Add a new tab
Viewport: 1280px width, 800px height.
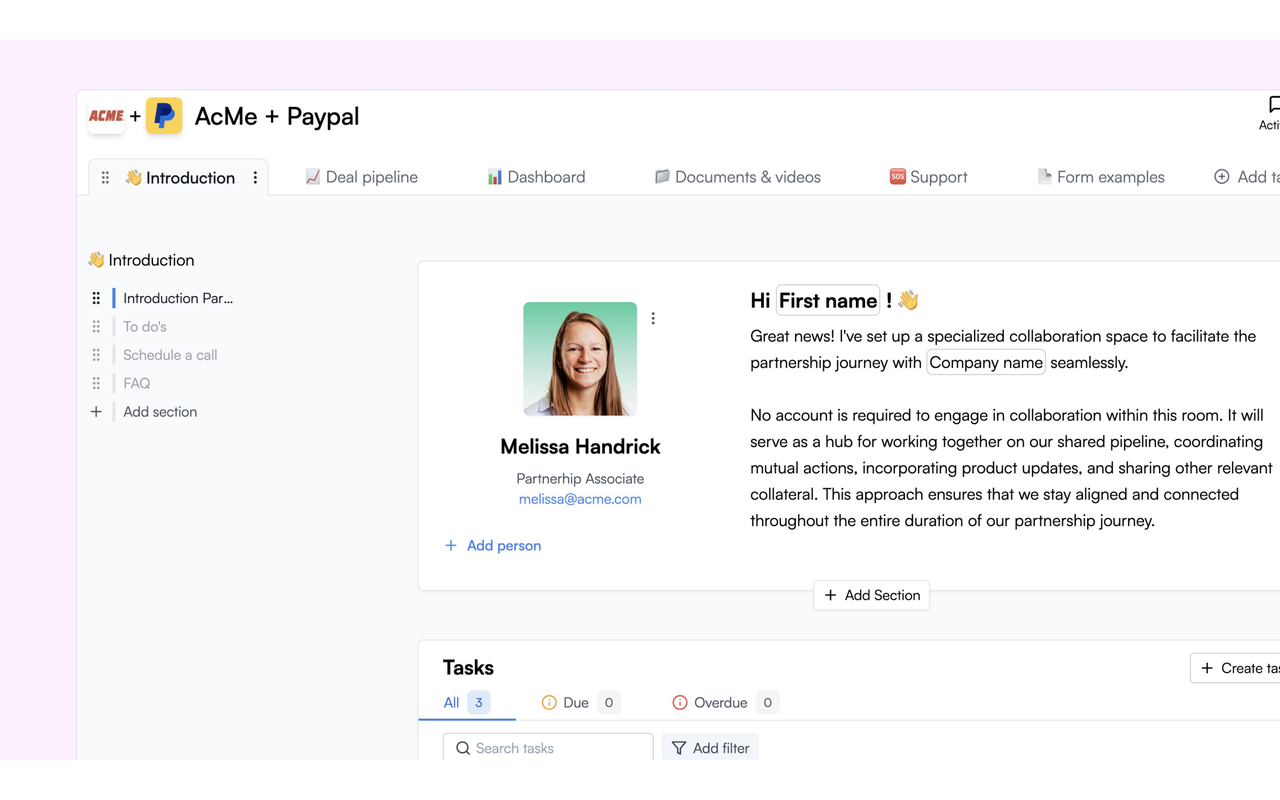pos(1247,177)
